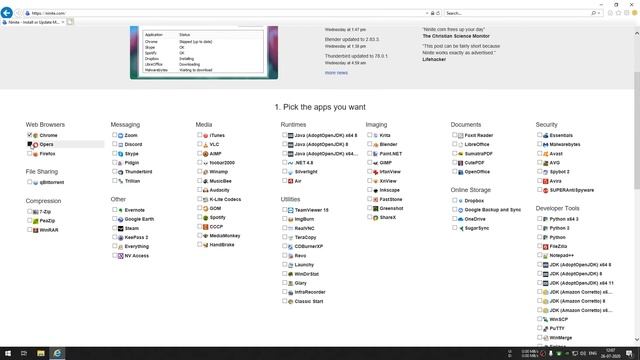Click the SugarSync label

pyautogui.click(x=476, y=229)
